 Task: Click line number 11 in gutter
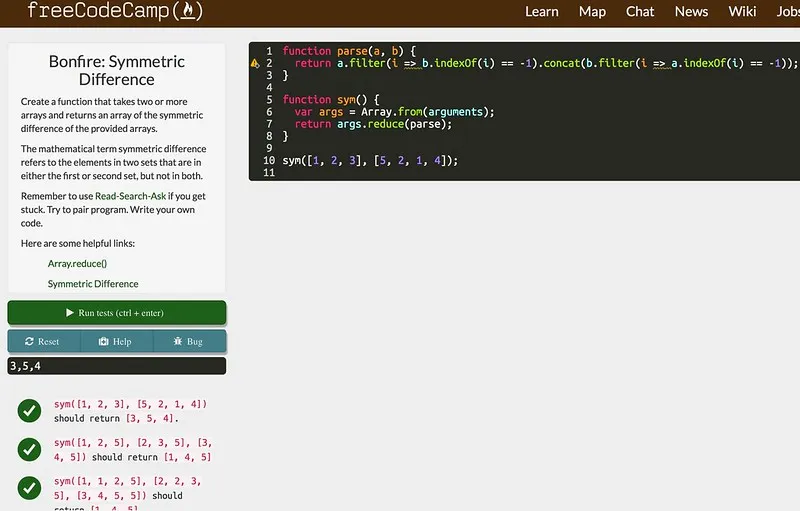269,173
